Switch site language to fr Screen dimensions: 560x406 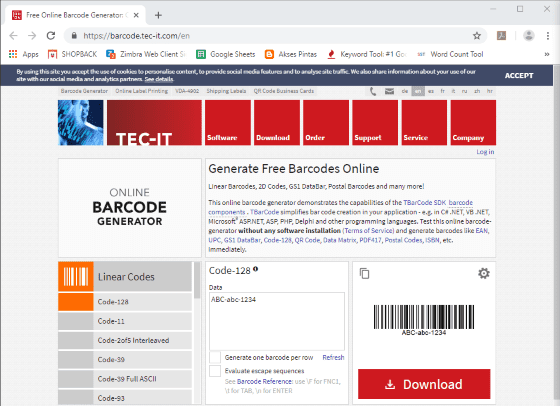pos(442,91)
